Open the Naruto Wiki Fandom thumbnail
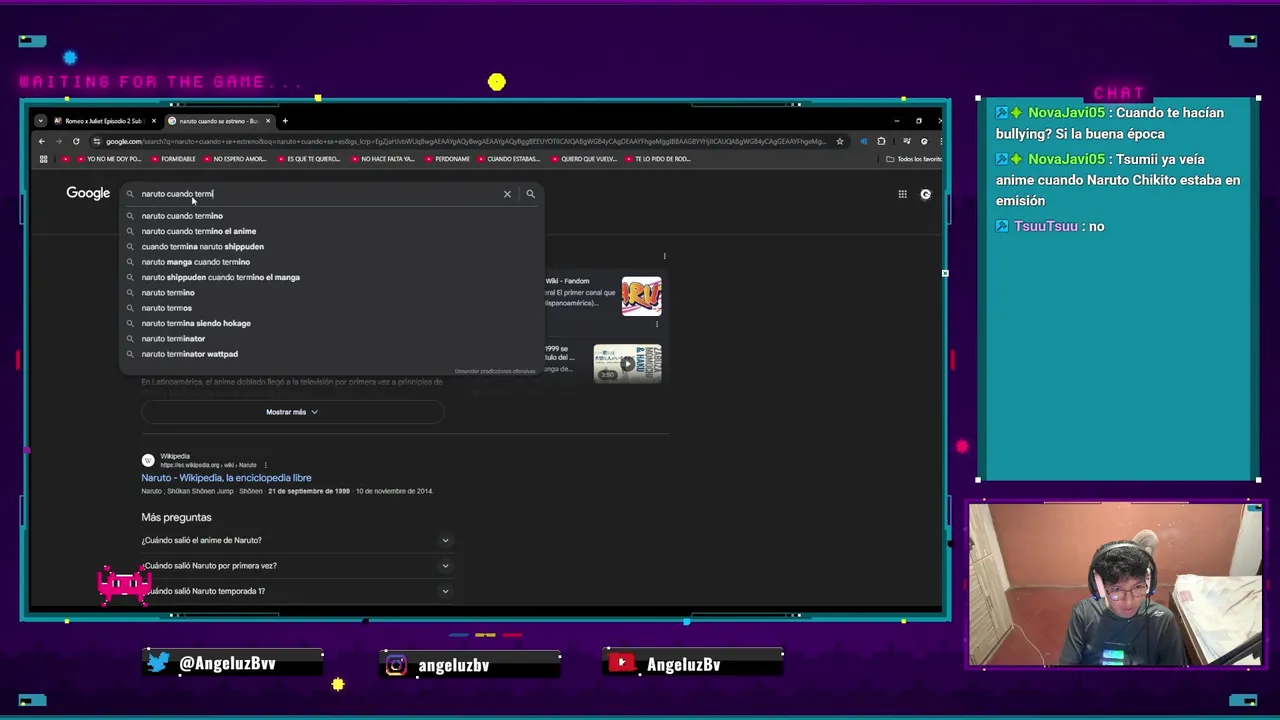Screen dimensions: 1280x720 point(641,296)
